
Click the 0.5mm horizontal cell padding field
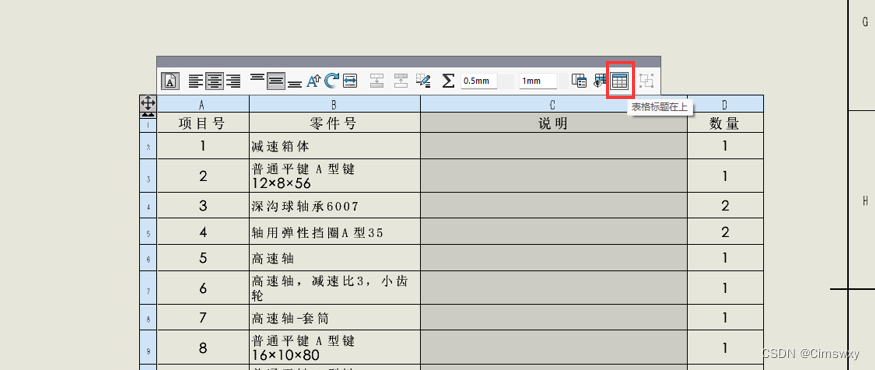tap(479, 81)
